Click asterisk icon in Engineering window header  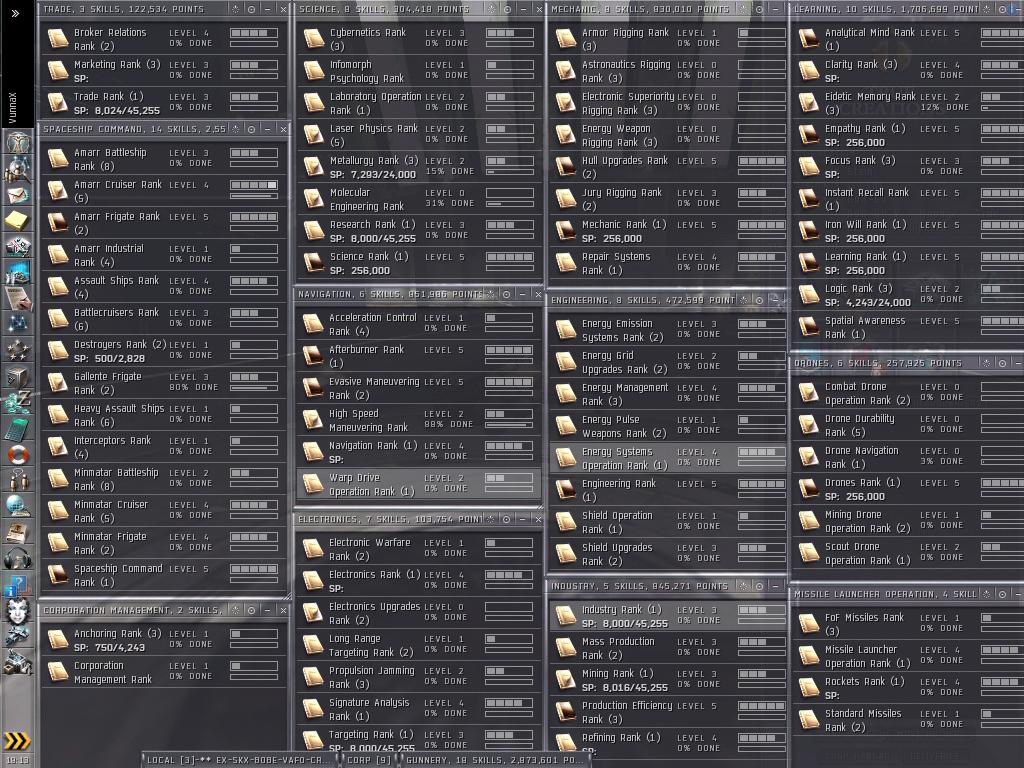(743, 300)
